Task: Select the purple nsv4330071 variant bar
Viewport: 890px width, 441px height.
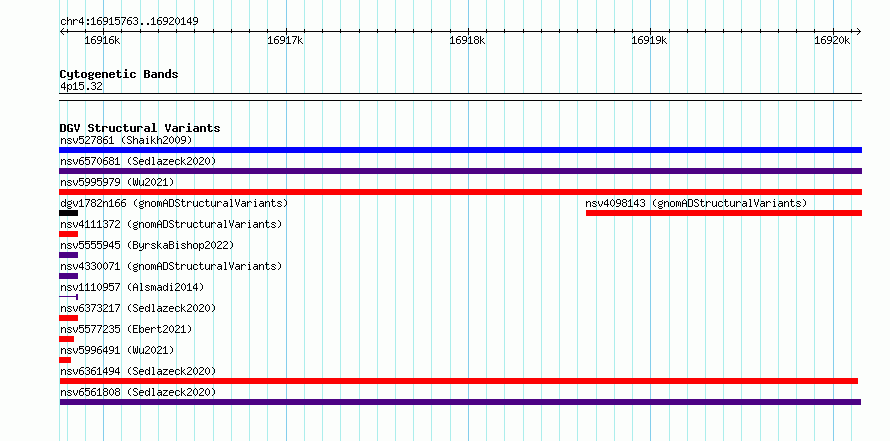Action: pos(68,276)
